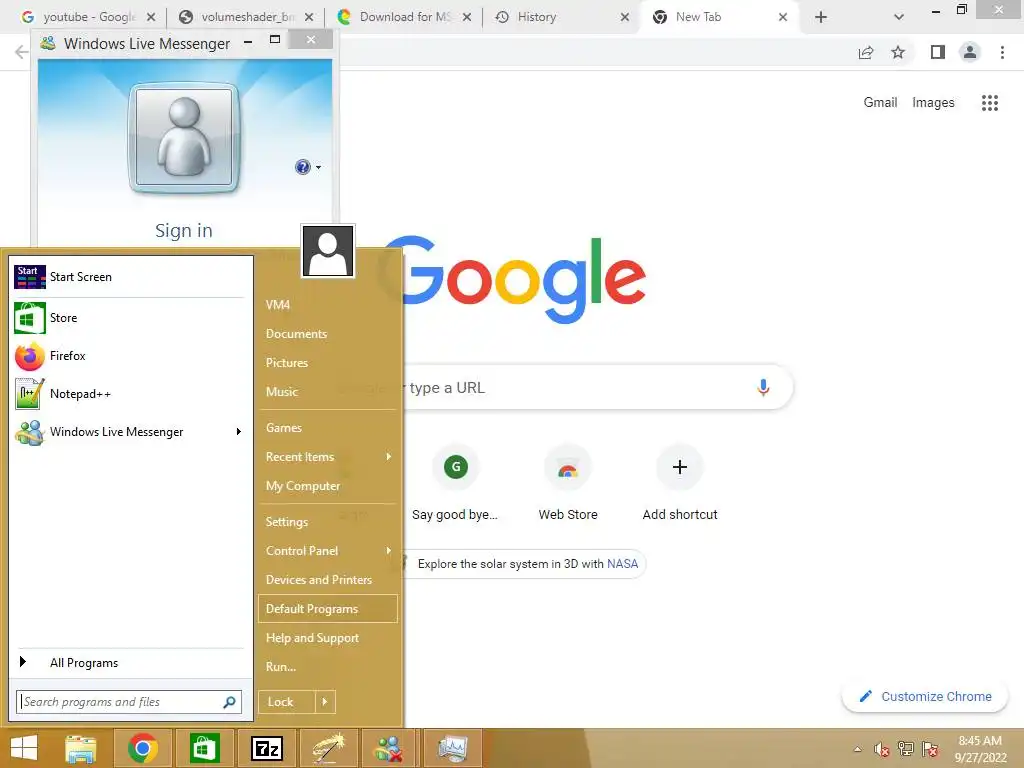Expand All Programs list
Viewport: 1024px width, 768px height.
coord(129,663)
